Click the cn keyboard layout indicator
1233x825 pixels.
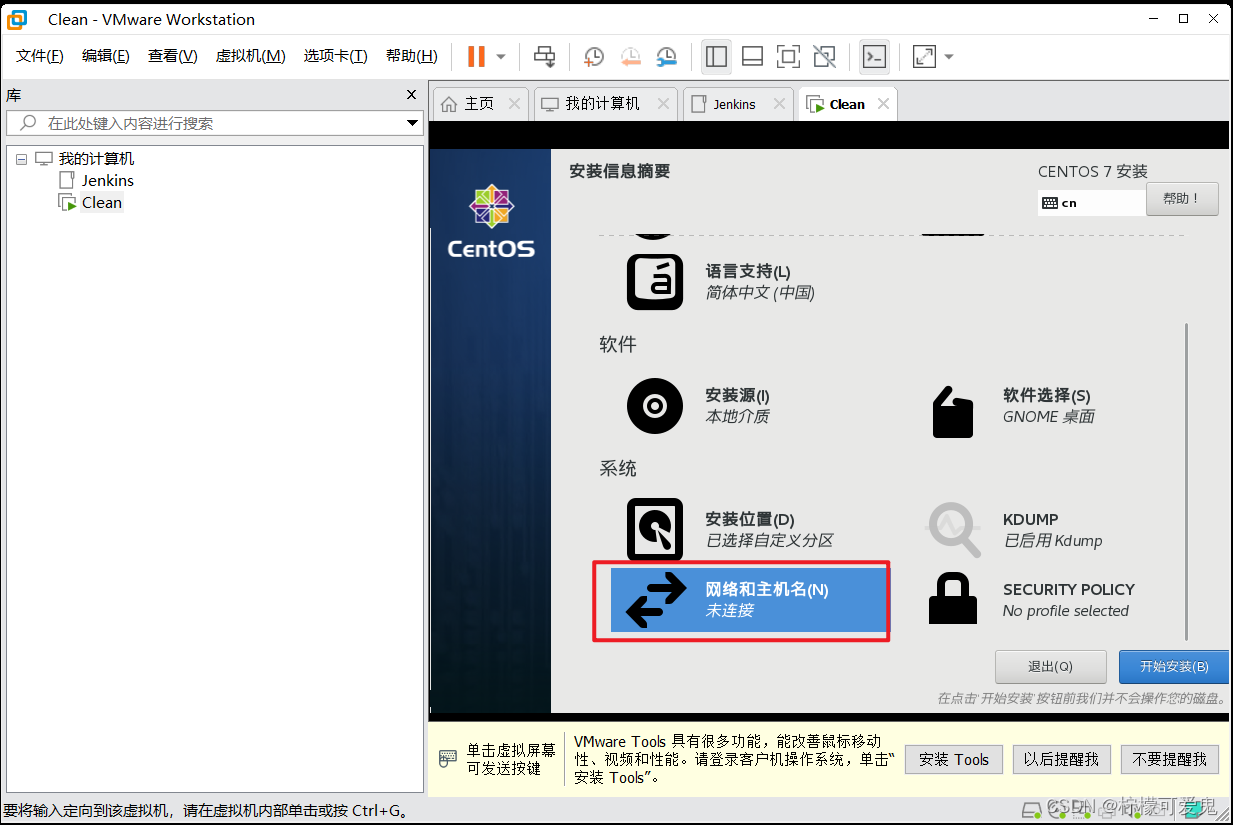pos(1092,202)
